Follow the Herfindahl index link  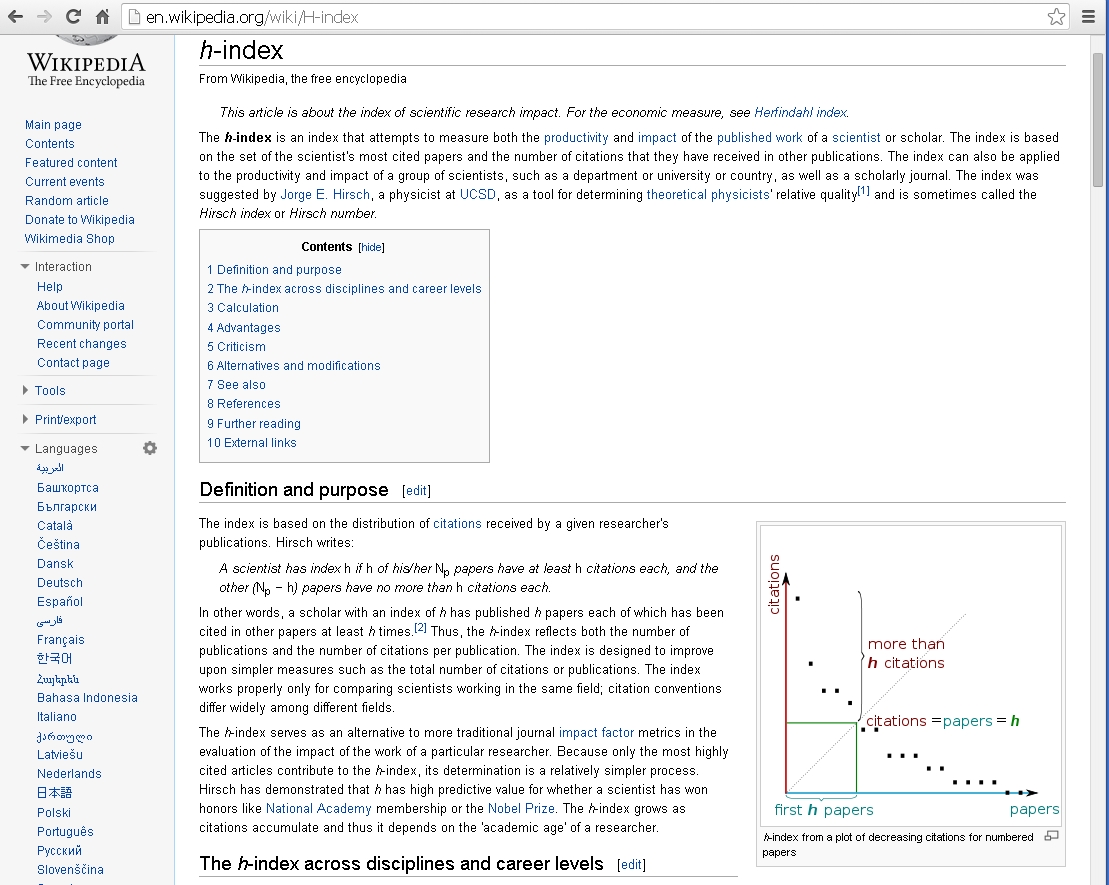pyautogui.click(x=800, y=112)
